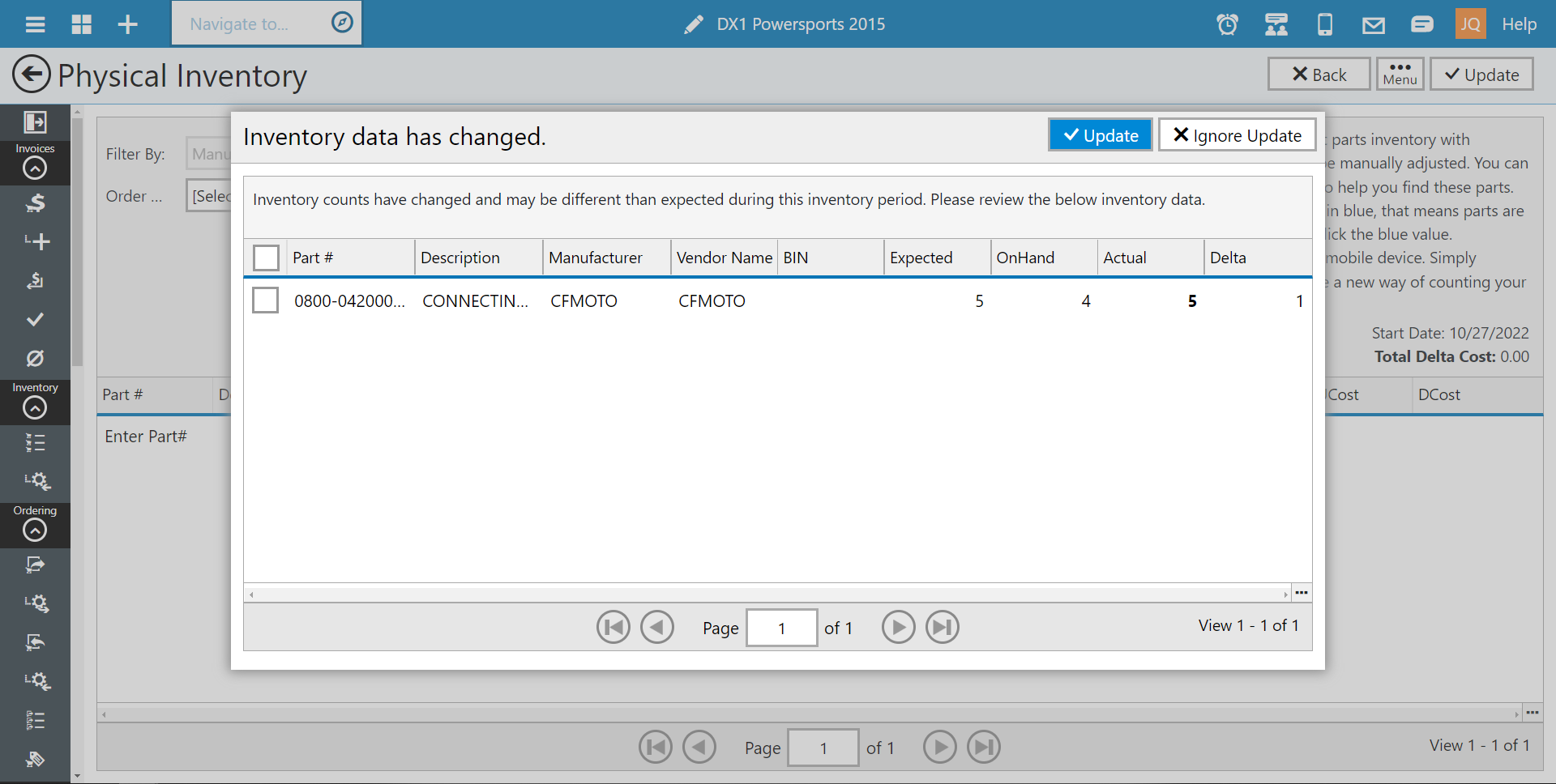Click the gear settings icon under Inventory
This screenshot has height=784, width=1556.
(x=37, y=481)
